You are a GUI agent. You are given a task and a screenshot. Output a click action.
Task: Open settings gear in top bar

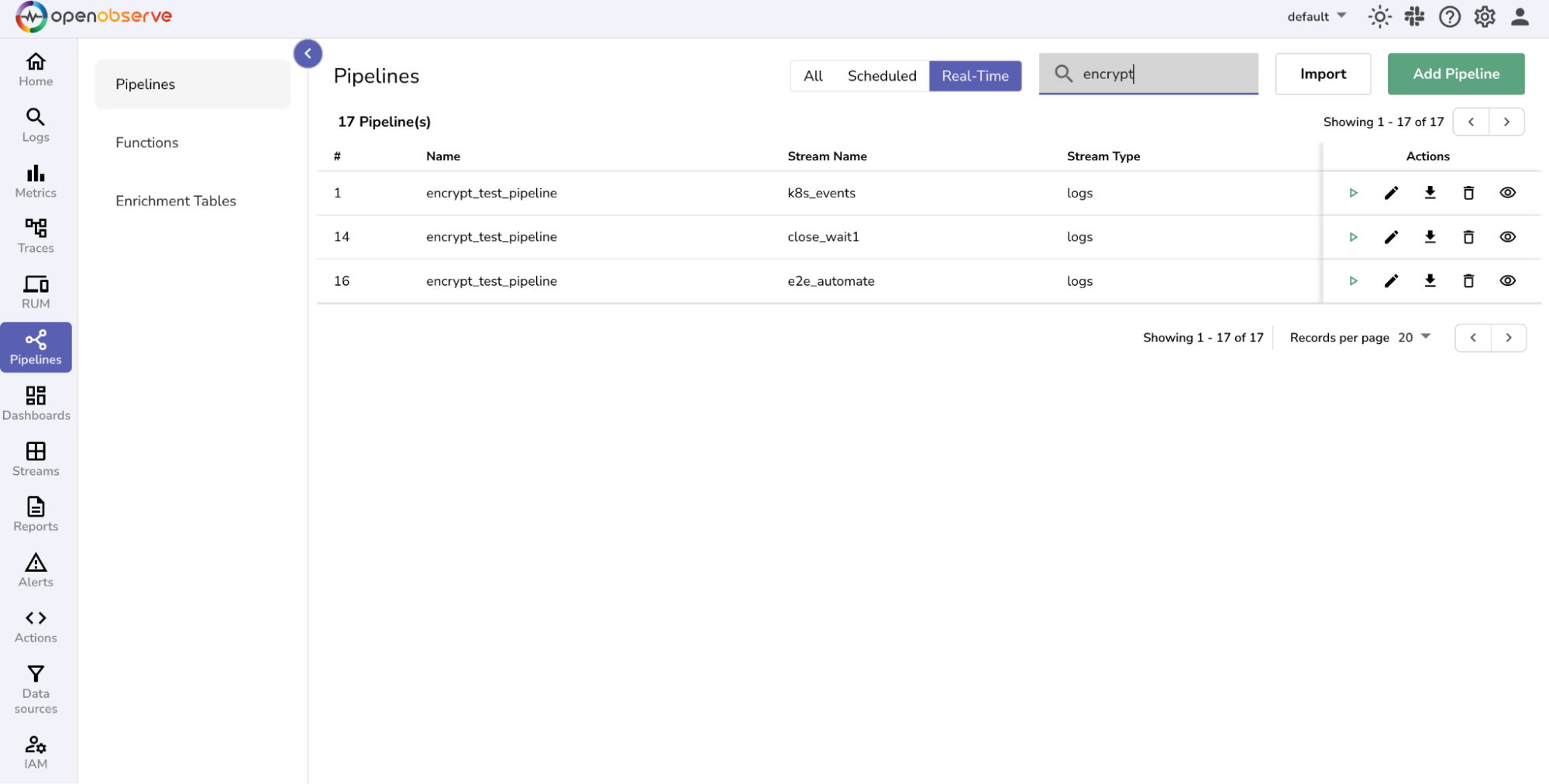coord(1484,17)
